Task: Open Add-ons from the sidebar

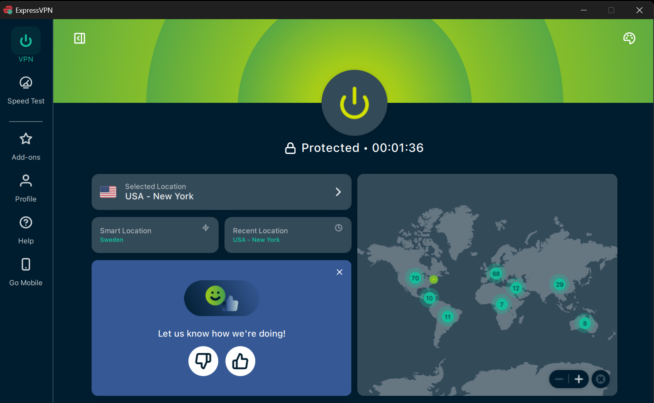Action: (x=25, y=146)
